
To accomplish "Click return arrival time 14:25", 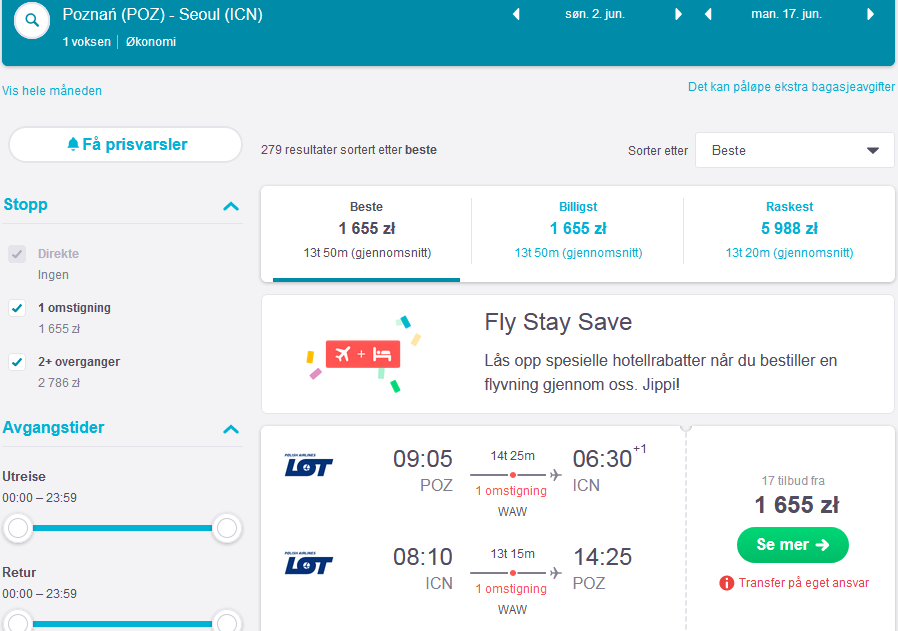I will coord(602,557).
